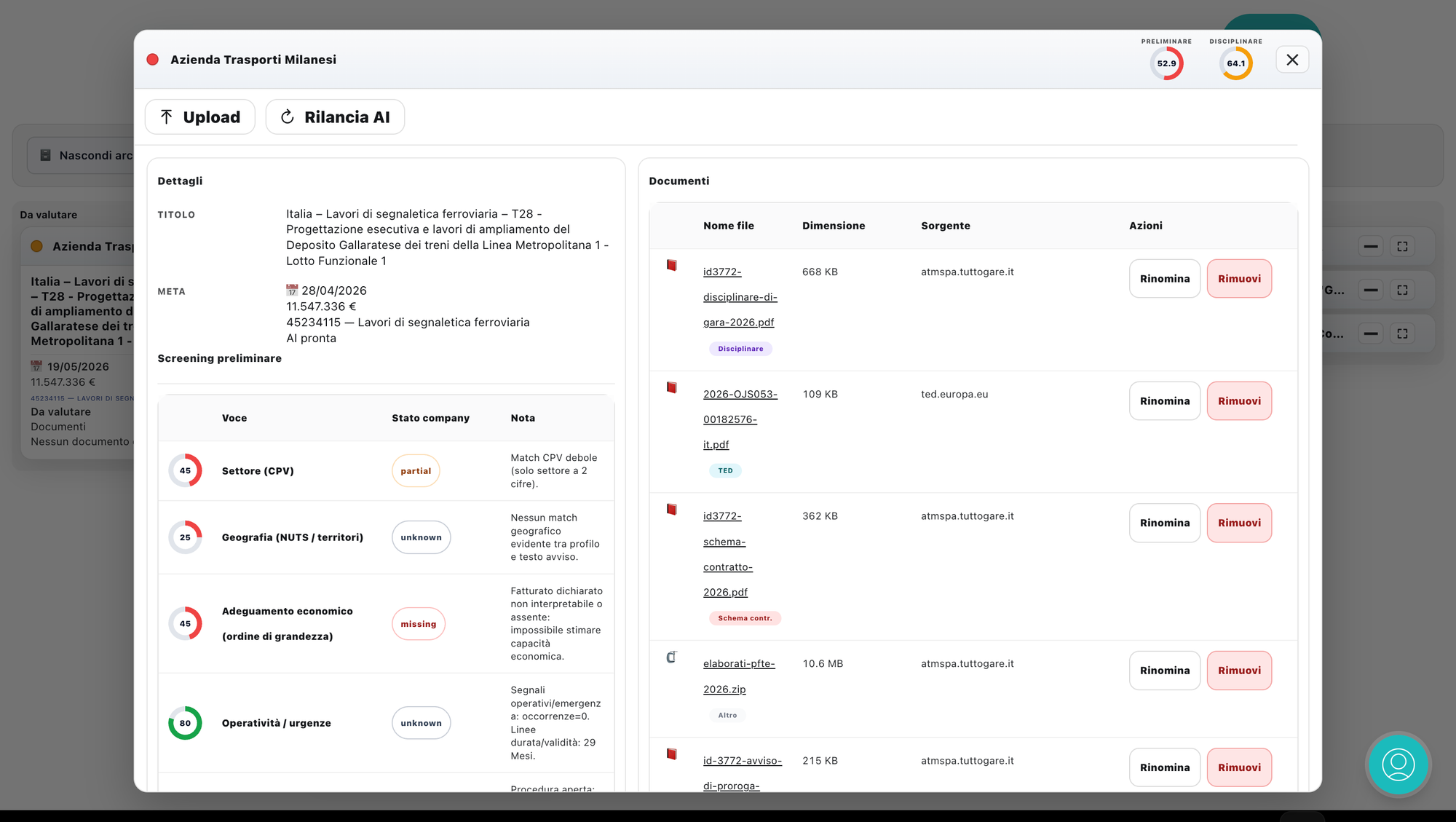Click the disciplinare score ring 64.1

[x=1235, y=63]
